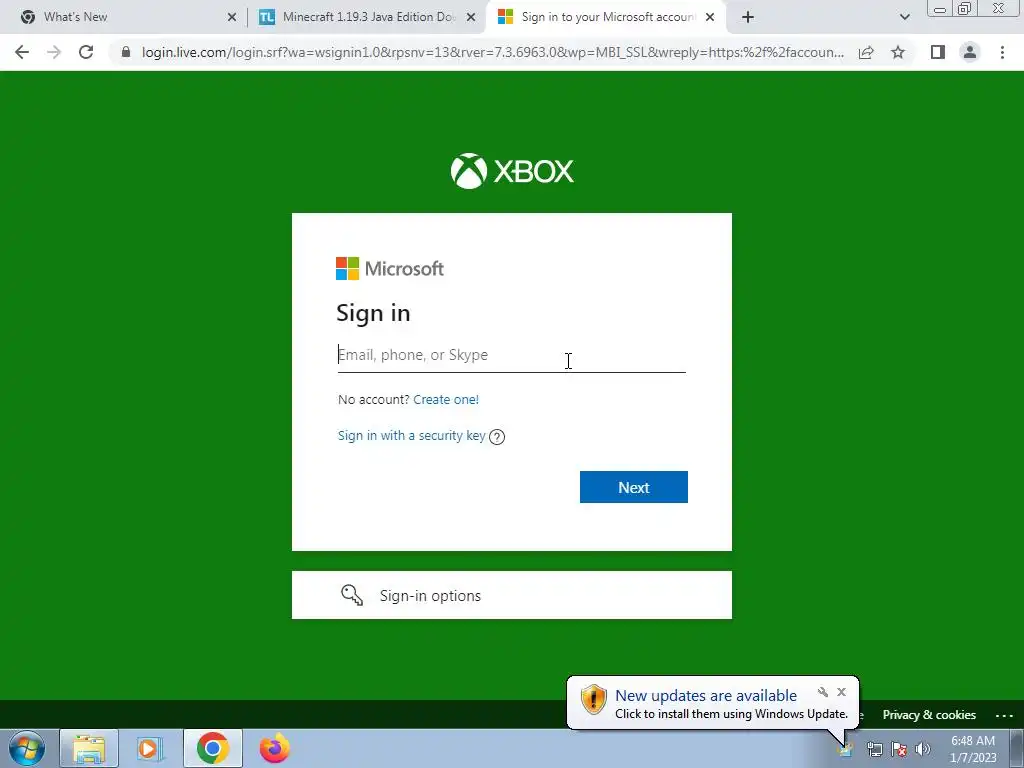The height and width of the screenshot is (768, 1024).
Task: Close the Minecraft 1.19.3 tab
Action: pyautogui.click(x=471, y=17)
